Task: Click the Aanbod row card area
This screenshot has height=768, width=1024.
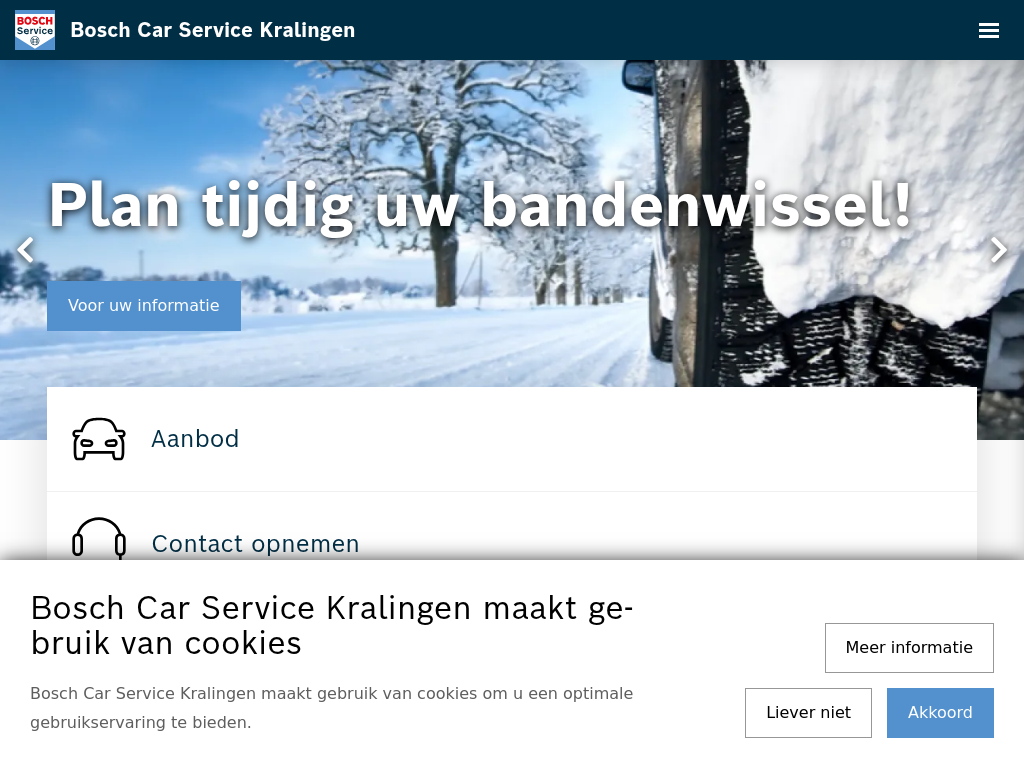Action: tap(512, 439)
